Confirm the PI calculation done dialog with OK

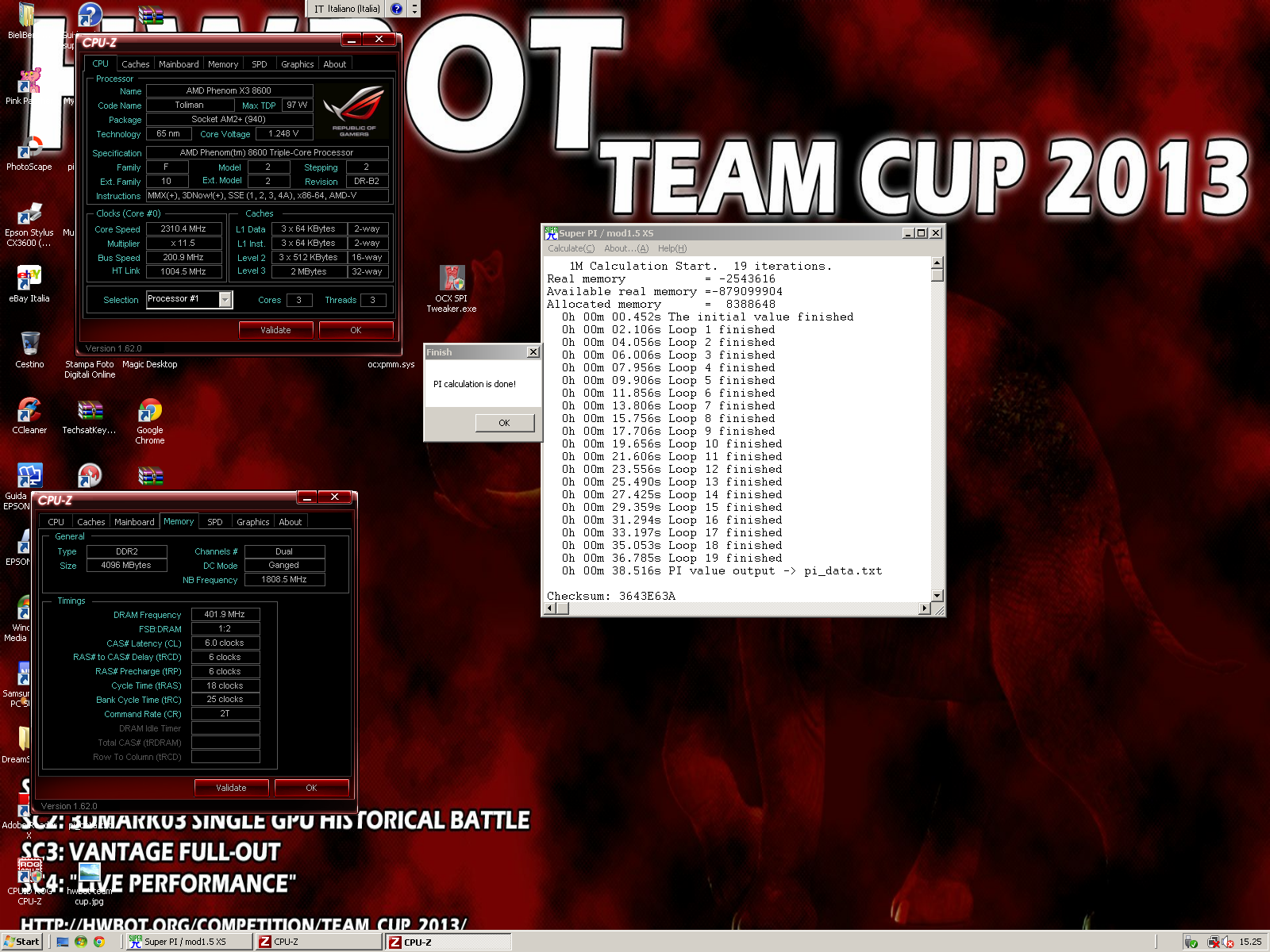click(504, 423)
